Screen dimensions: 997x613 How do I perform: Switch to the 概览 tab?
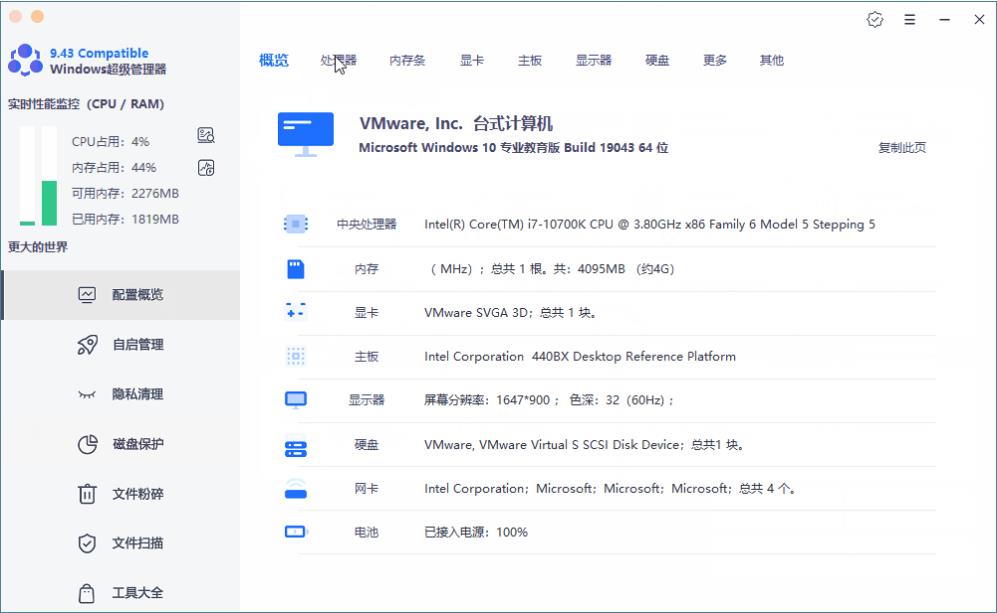274,60
